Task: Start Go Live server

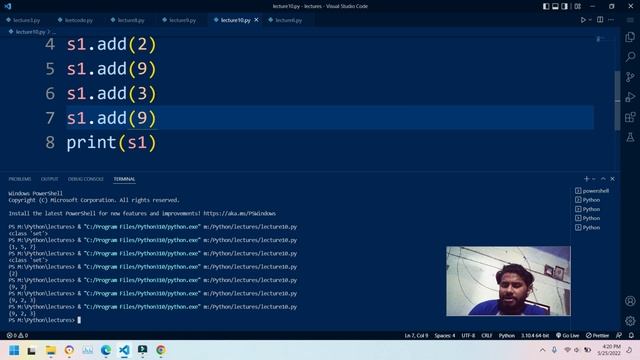Action: pos(567,335)
